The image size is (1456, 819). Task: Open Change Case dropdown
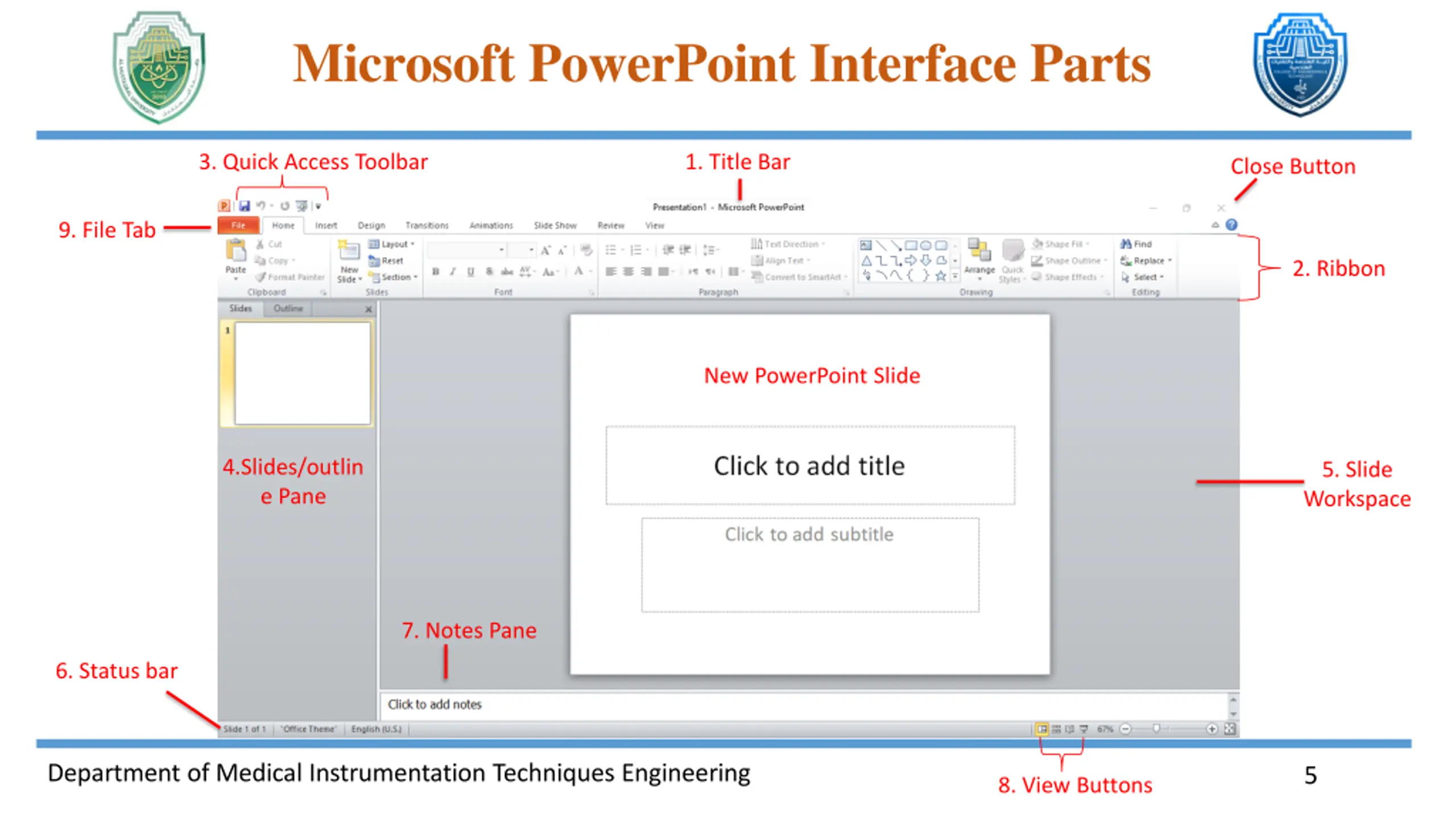pyautogui.click(x=551, y=272)
